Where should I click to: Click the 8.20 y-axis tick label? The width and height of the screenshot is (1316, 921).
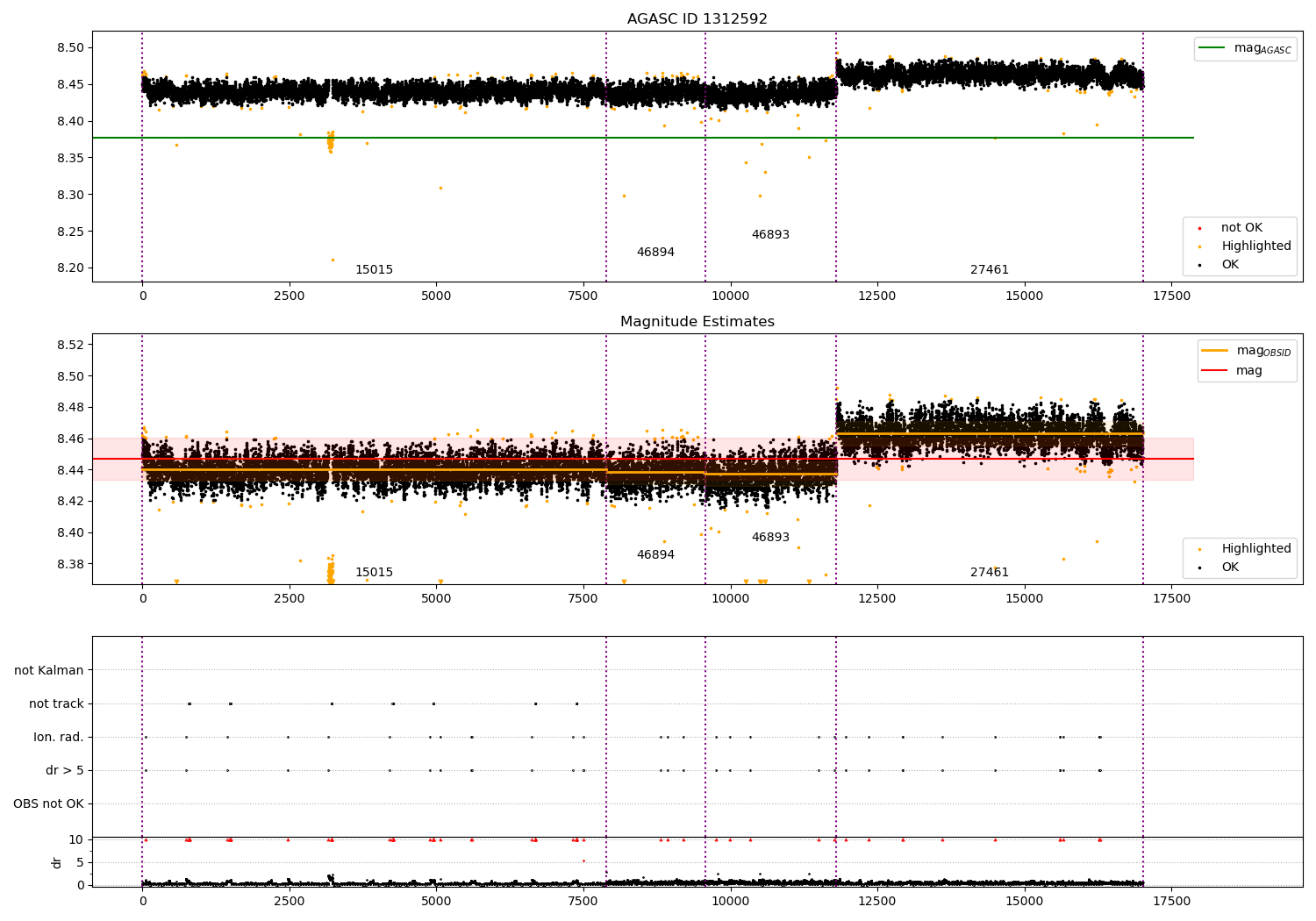tap(70, 269)
